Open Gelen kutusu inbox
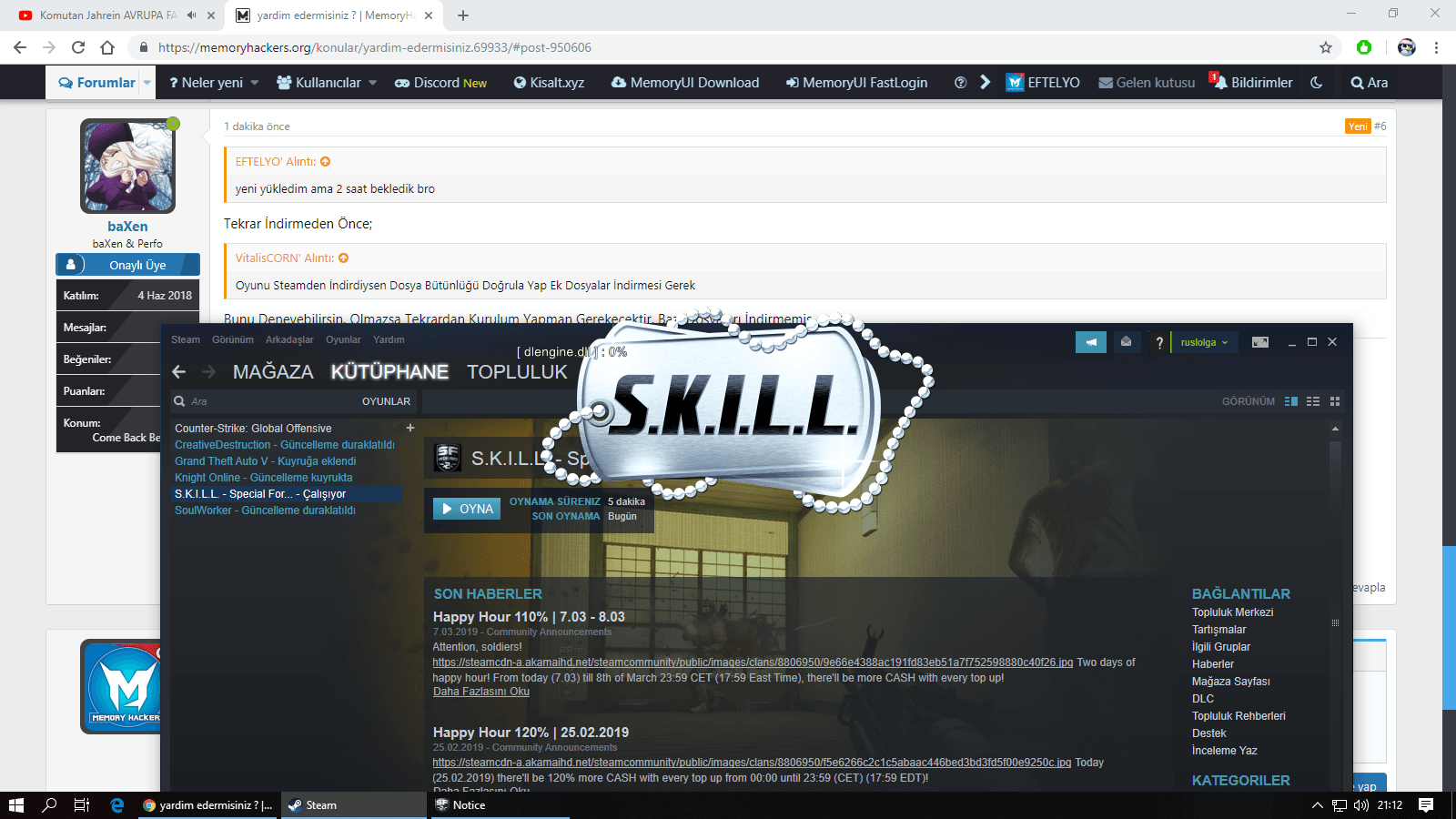The height and width of the screenshot is (819, 1456). click(x=1147, y=83)
